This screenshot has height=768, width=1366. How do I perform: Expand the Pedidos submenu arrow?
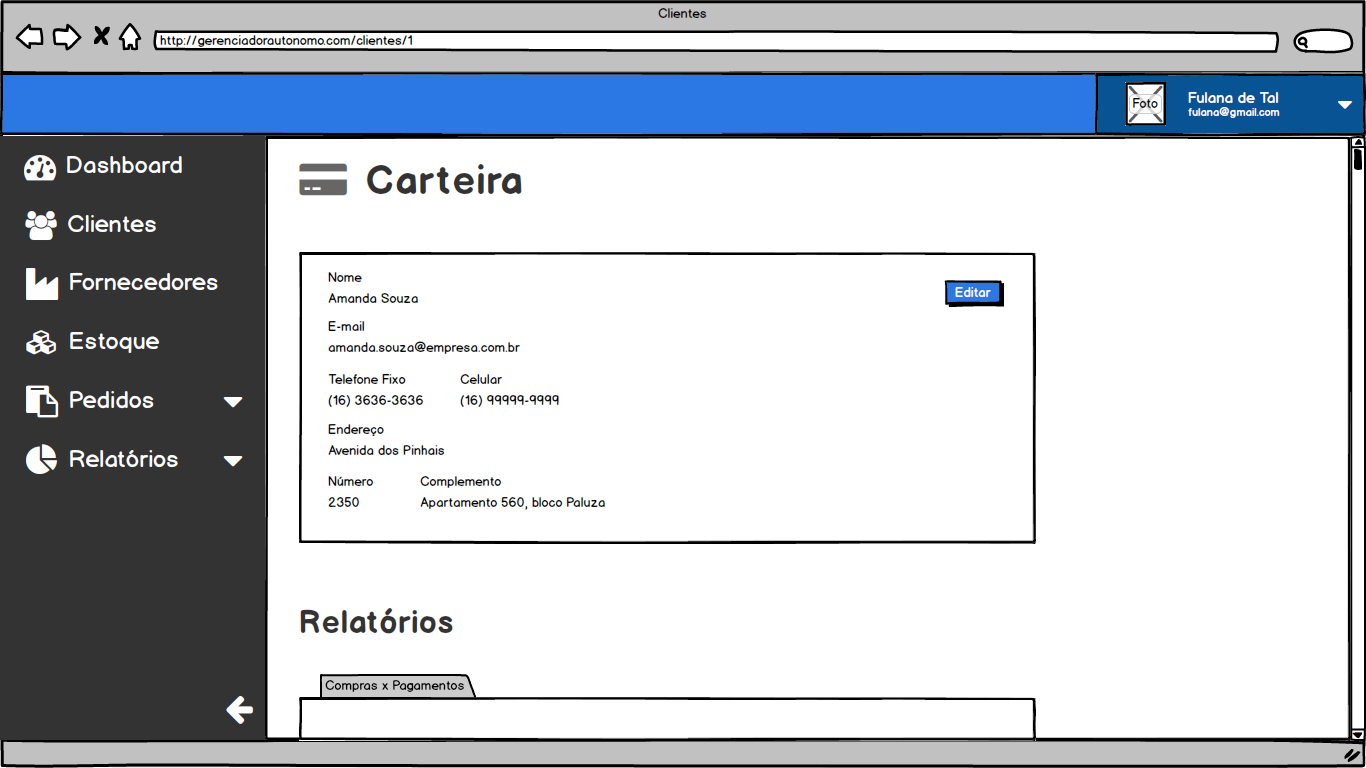coord(233,402)
